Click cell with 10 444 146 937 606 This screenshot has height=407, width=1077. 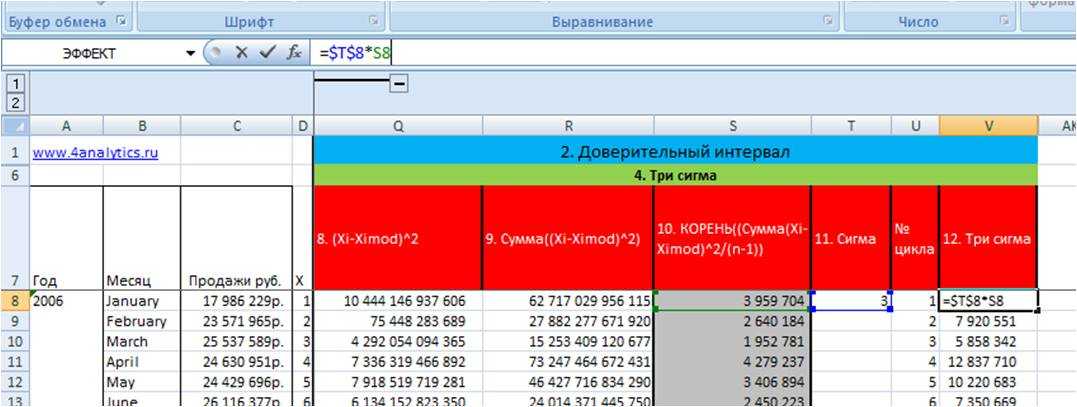(x=398, y=301)
